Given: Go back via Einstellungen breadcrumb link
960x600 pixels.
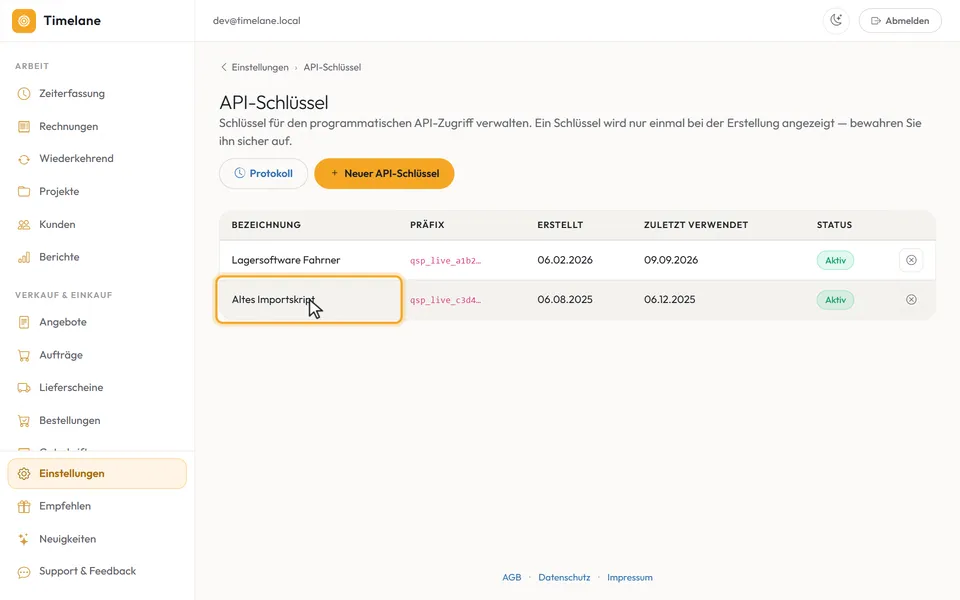Looking at the screenshot, I should point(260,67).
